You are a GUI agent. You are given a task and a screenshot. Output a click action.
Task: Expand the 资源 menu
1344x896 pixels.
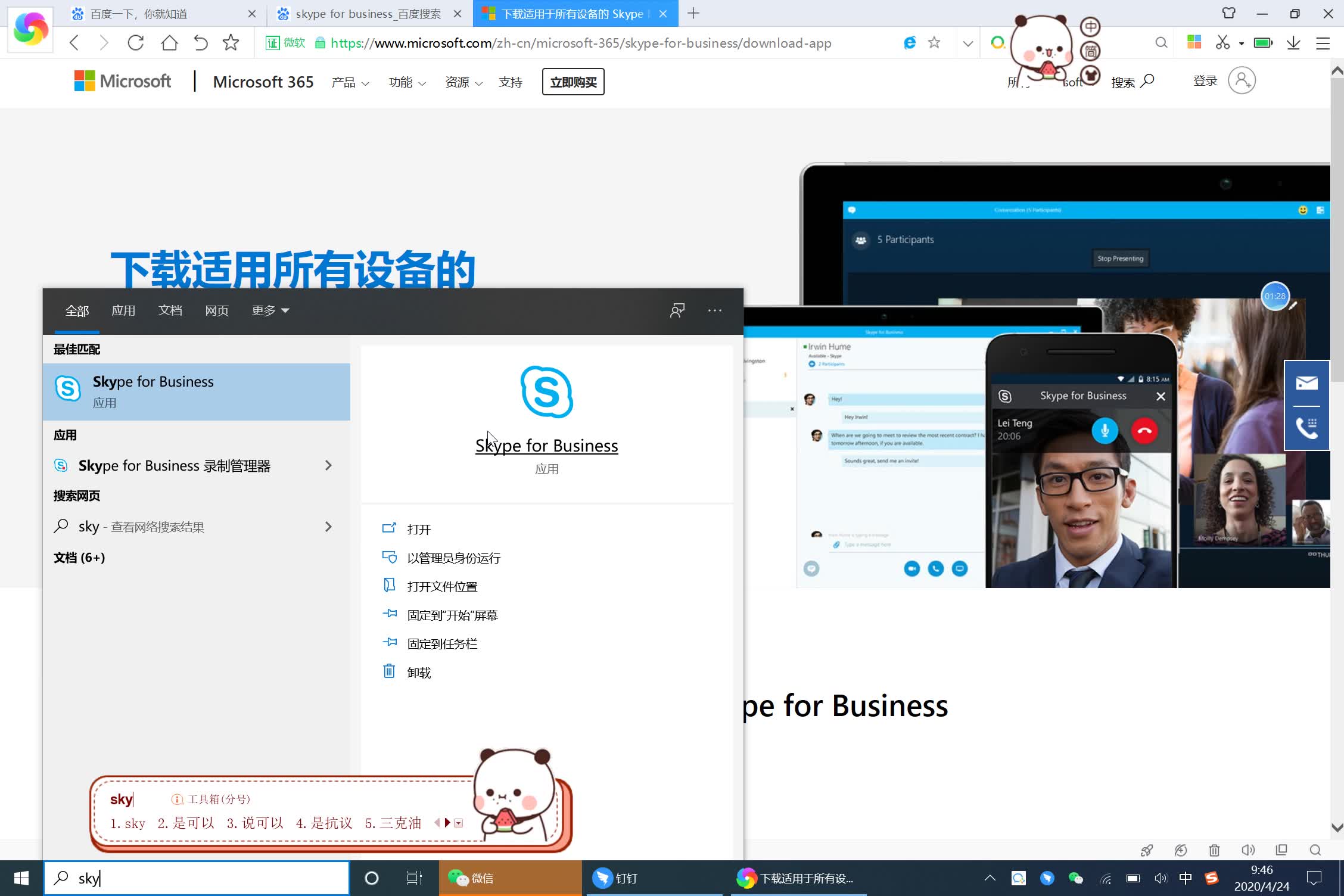pos(464,82)
